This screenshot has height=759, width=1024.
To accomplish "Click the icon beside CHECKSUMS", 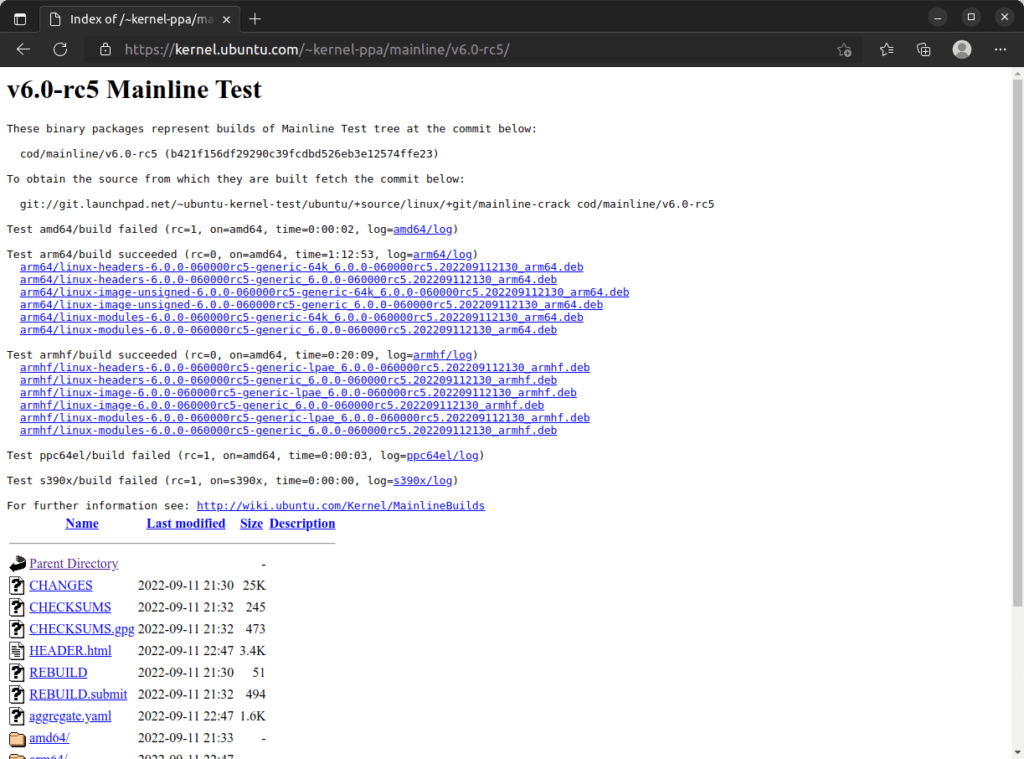I will tap(17, 607).
